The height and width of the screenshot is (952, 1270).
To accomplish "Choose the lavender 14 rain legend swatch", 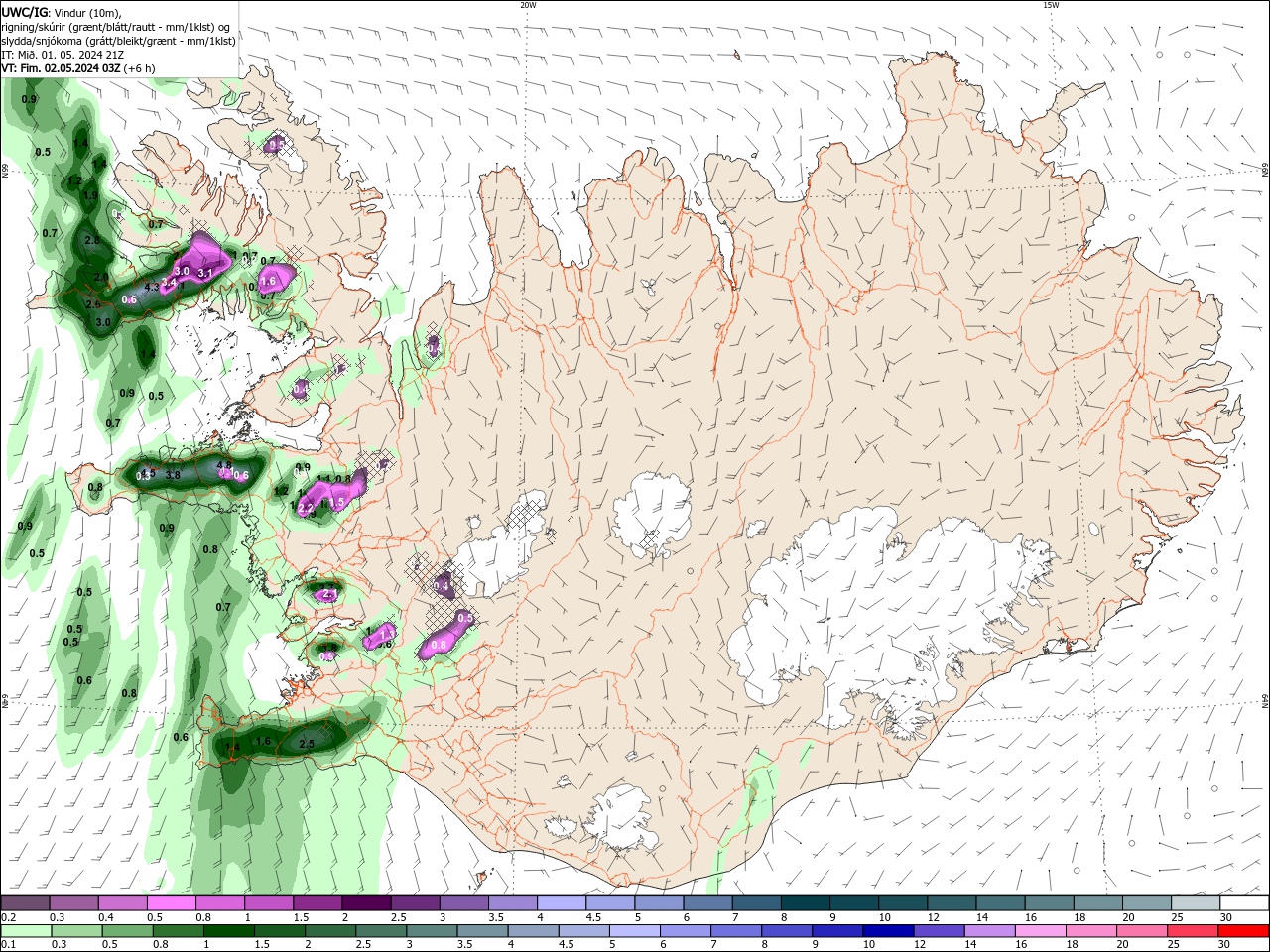I will click(x=990, y=931).
